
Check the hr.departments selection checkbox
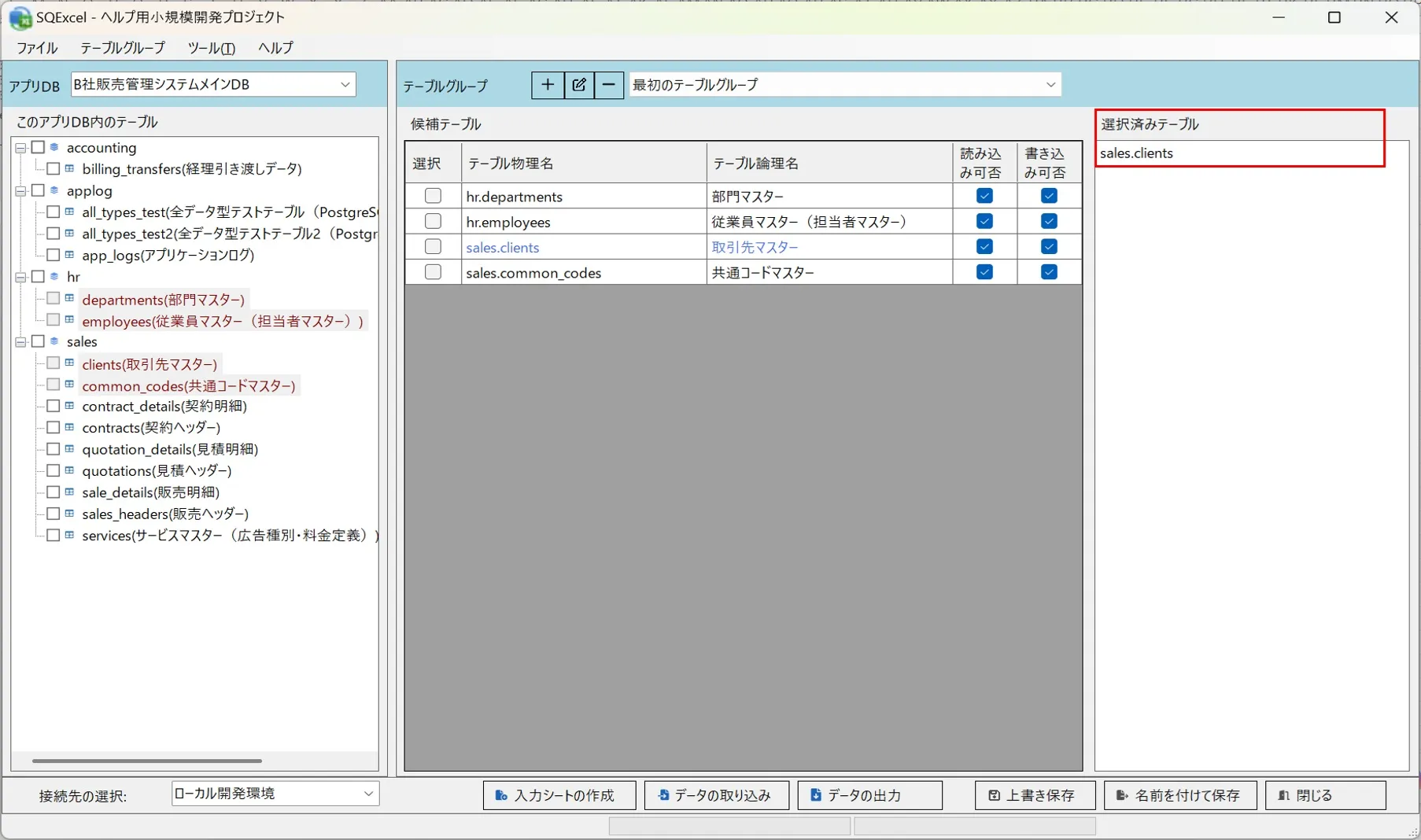tap(433, 196)
